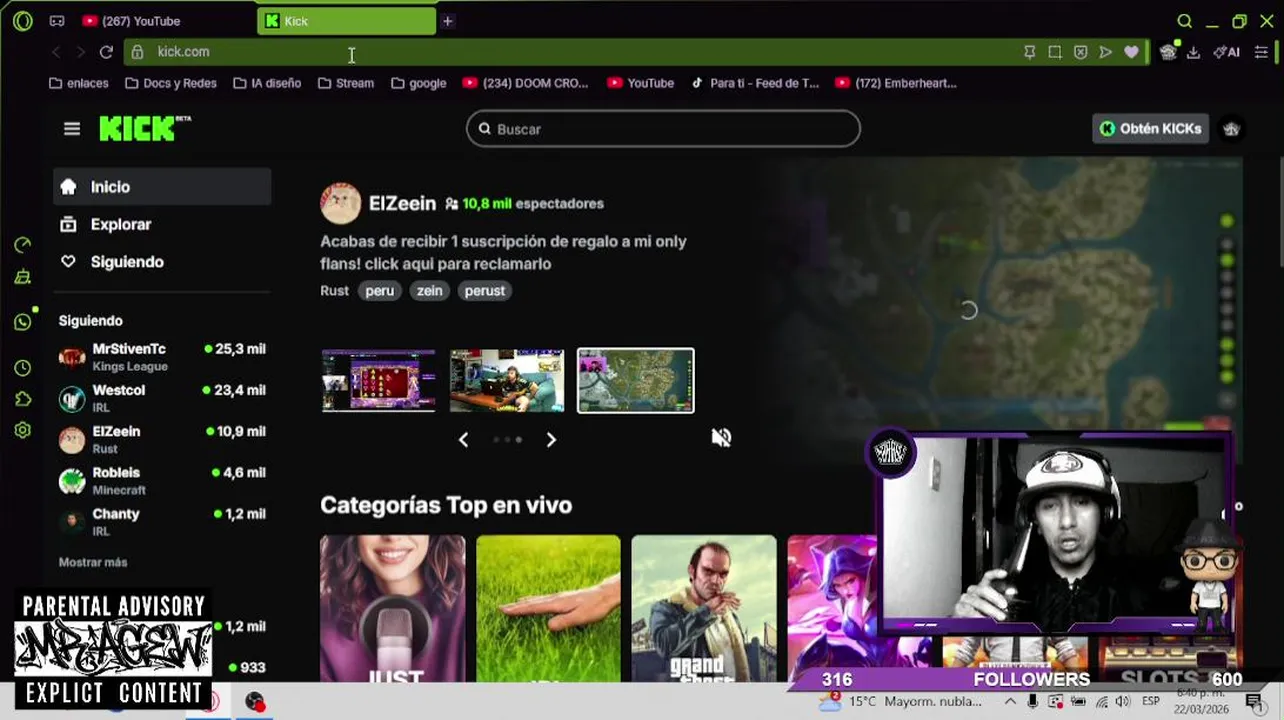Expand the Docs y Redes bookmarks folder
Viewport: 1284px width, 720px height.
point(170,83)
